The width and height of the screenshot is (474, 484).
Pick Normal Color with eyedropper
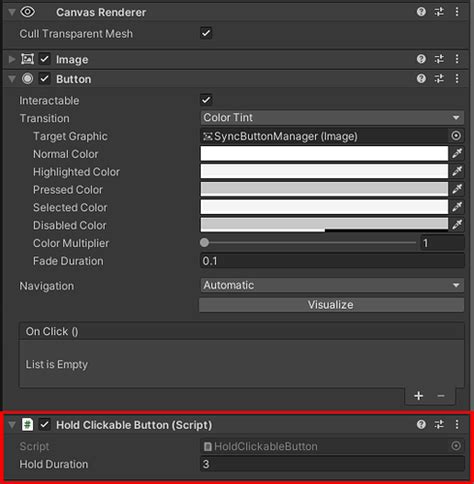point(457,154)
